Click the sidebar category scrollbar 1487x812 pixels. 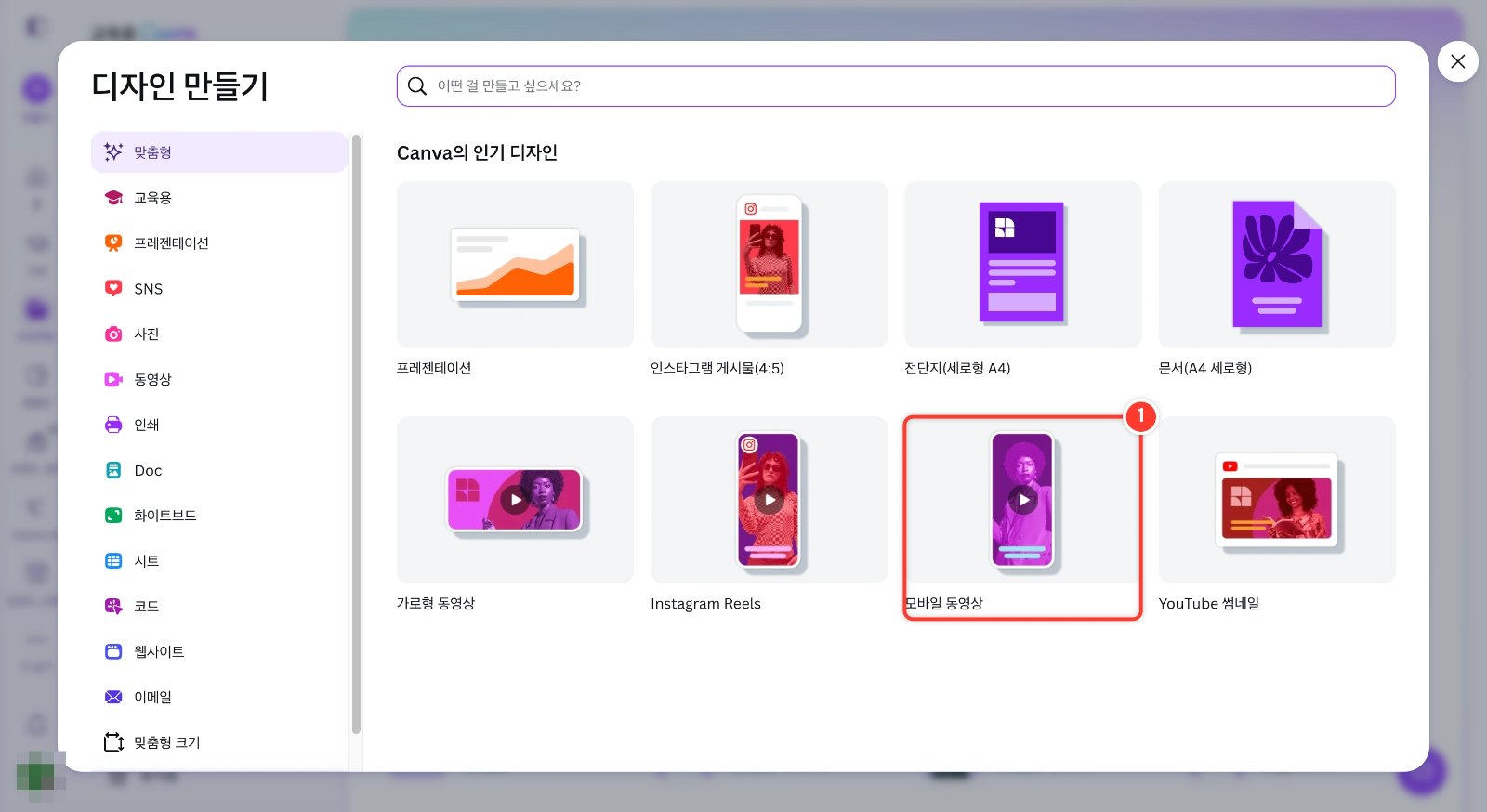pyautogui.click(x=356, y=434)
